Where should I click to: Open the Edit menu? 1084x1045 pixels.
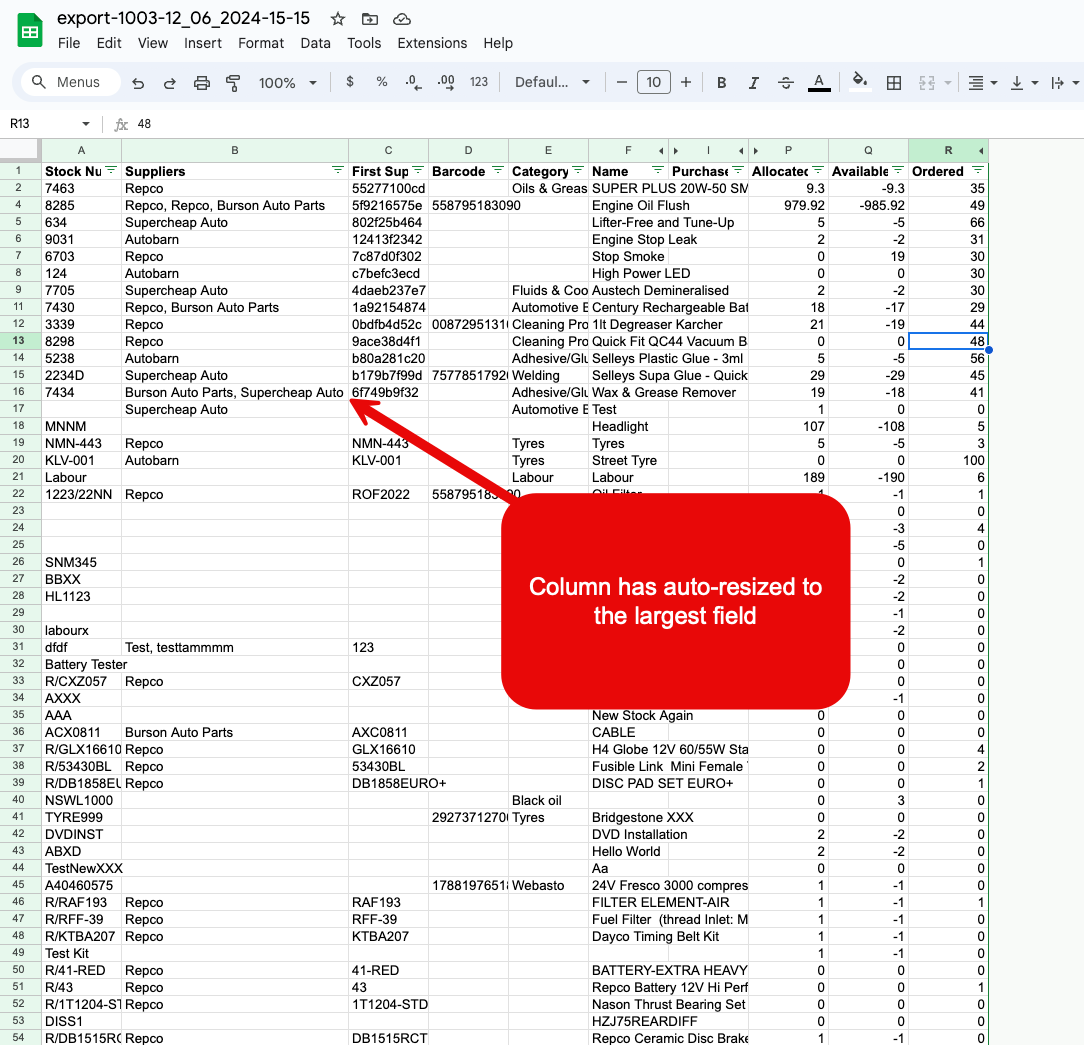click(109, 44)
